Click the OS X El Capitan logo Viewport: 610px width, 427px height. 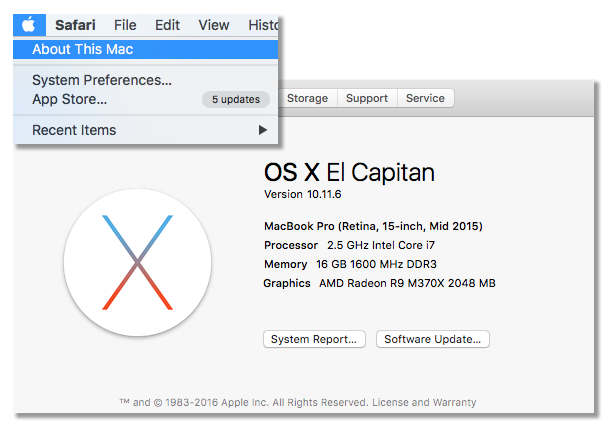click(137, 262)
